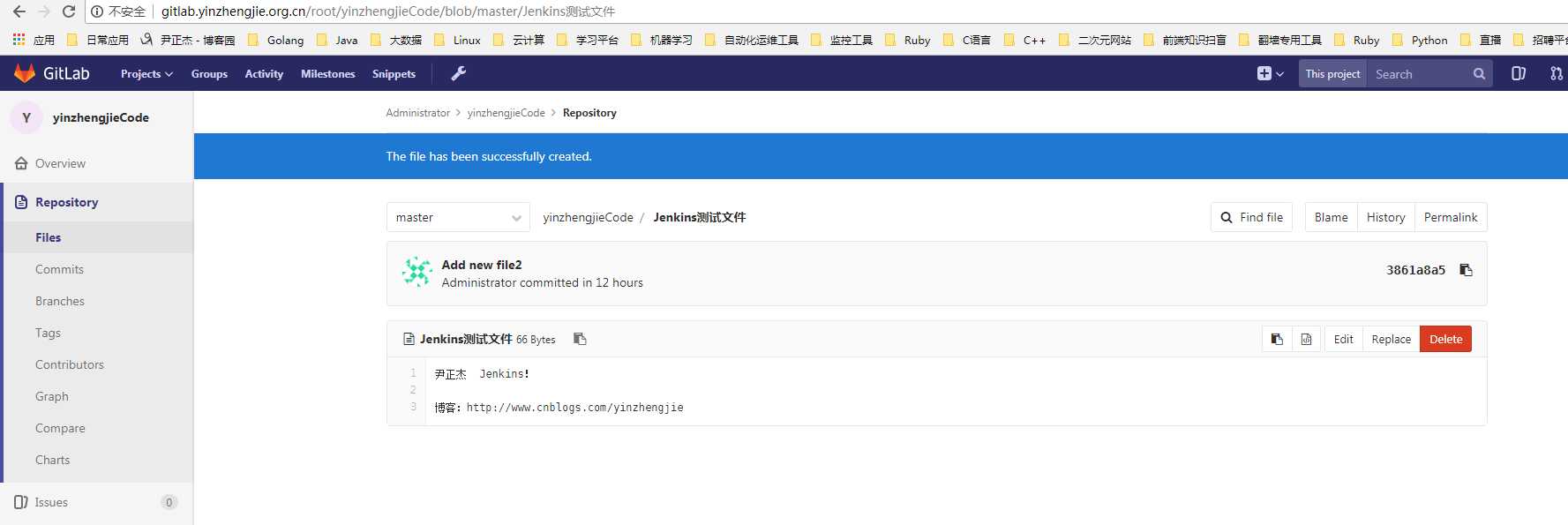
Task: Click the Find file button
Action: coord(1251,217)
